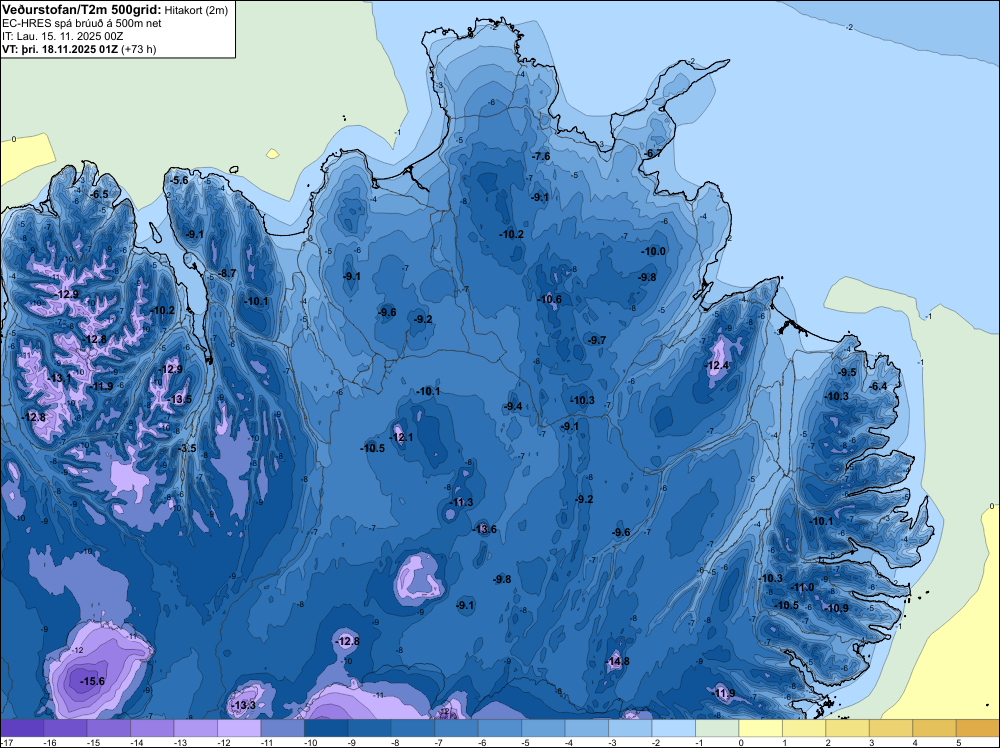Click the orange legend block between 4 and 5

(934, 728)
